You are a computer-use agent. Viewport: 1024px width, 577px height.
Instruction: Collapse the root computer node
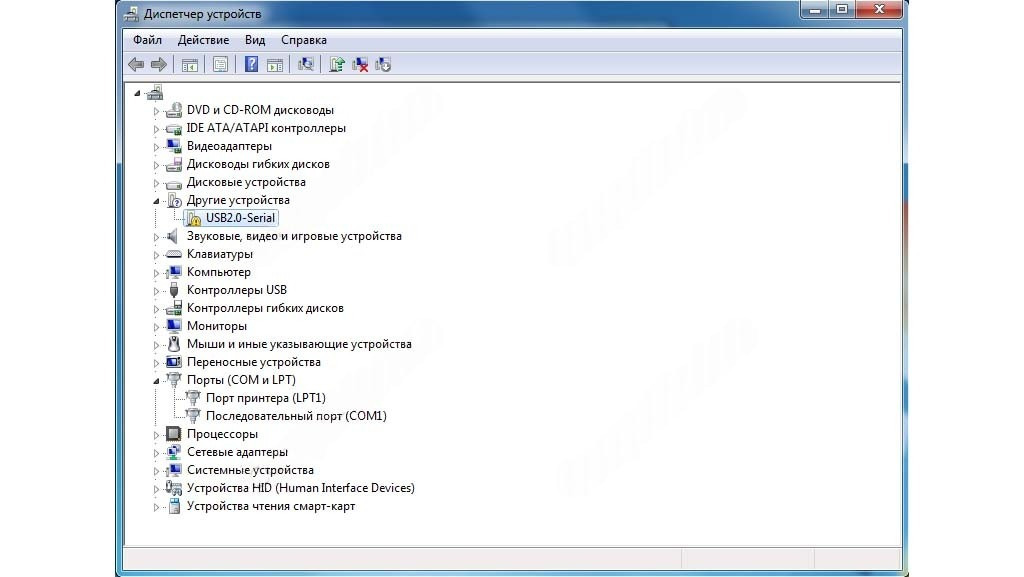point(138,93)
